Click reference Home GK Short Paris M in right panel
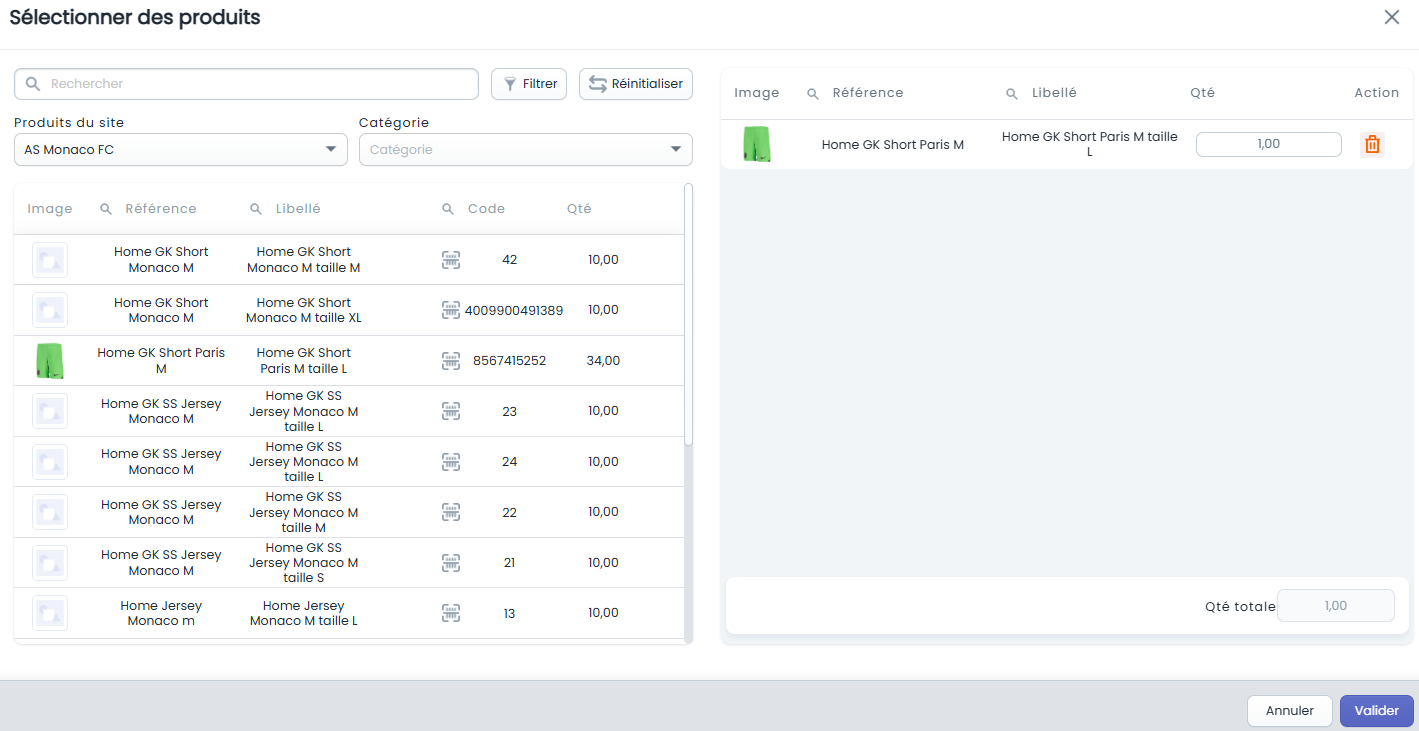The height and width of the screenshot is (731, 1419). point(893,144)
